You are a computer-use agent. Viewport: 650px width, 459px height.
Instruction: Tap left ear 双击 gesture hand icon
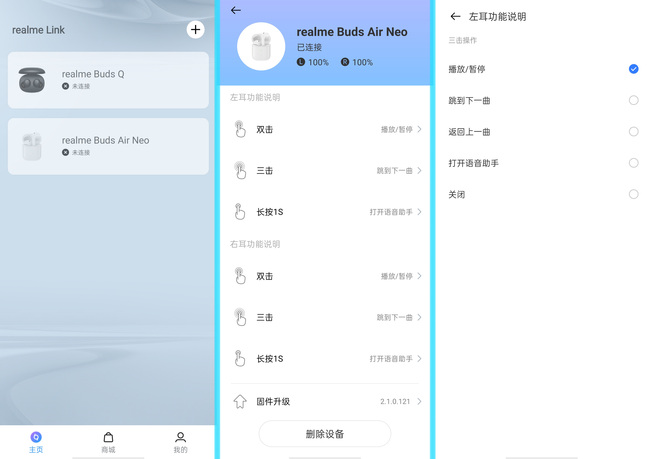click(240, 129)
